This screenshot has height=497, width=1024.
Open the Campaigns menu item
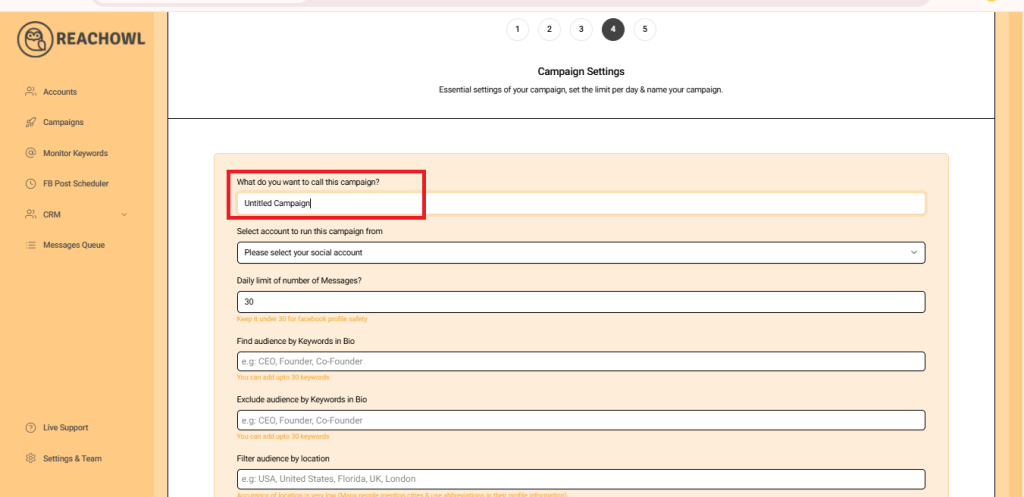click(x=63, y=122)
